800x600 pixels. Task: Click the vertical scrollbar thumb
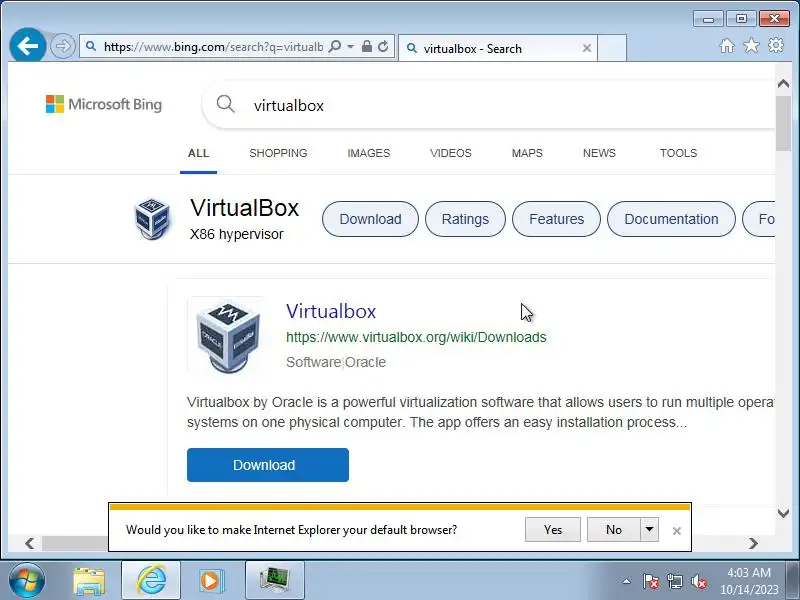[x=783, y=123]
